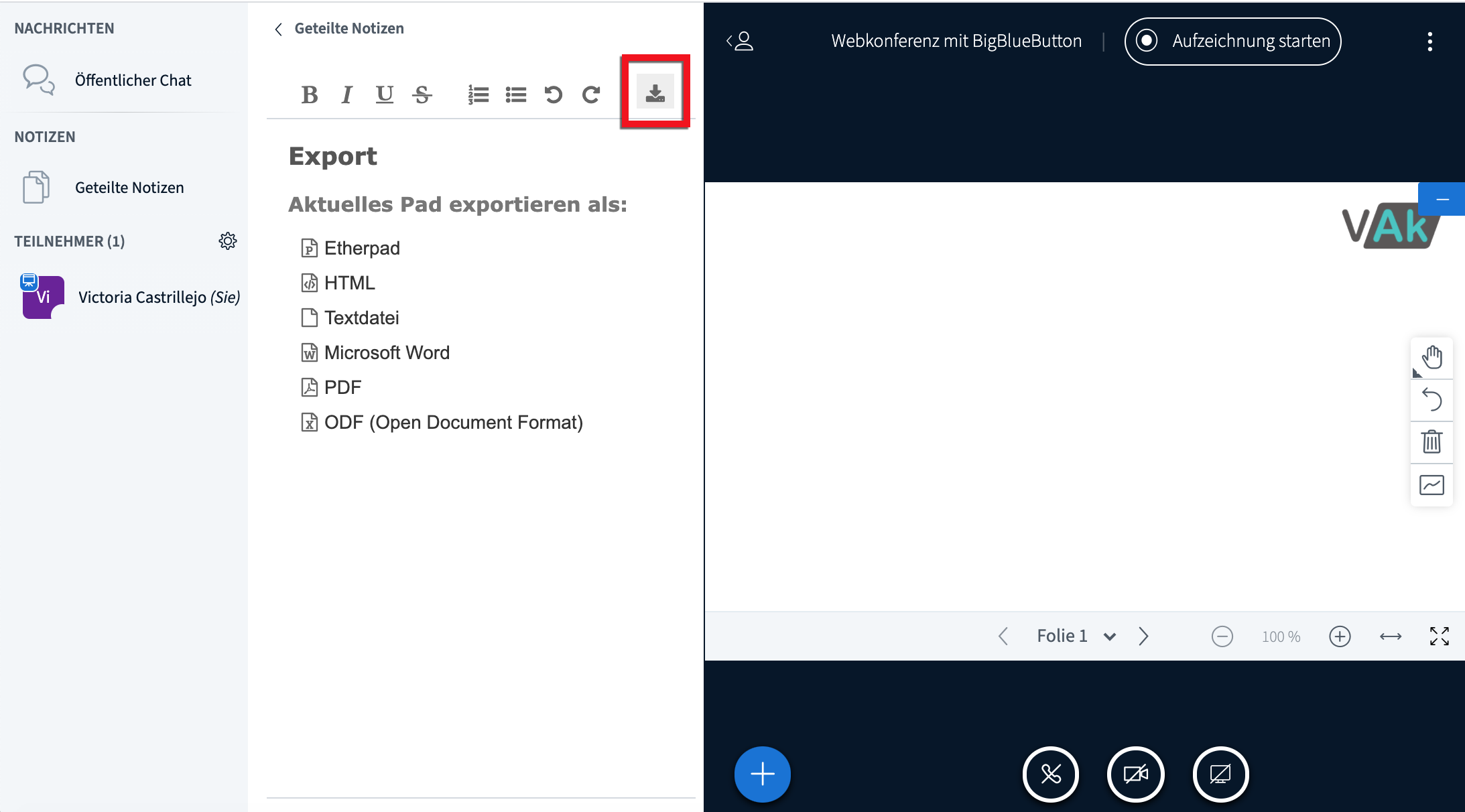The height and width of the screenshot is (812, 1465).
Task: Delete all whiteboard annotations with trash icon
Action: tap(1432, 442)
